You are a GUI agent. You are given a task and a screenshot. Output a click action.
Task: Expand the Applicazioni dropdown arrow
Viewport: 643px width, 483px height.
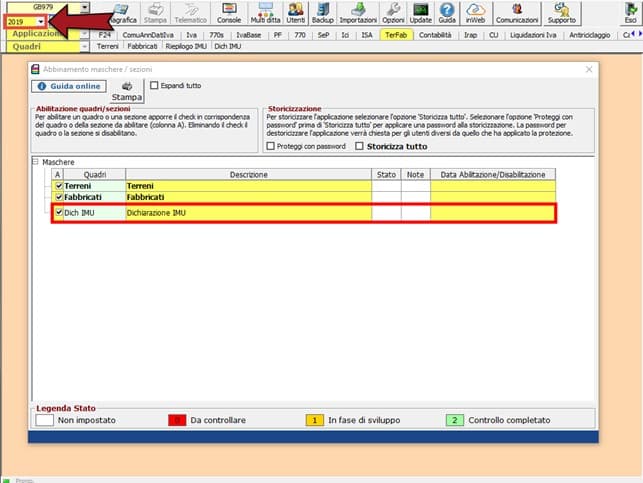tap(84, 34)
